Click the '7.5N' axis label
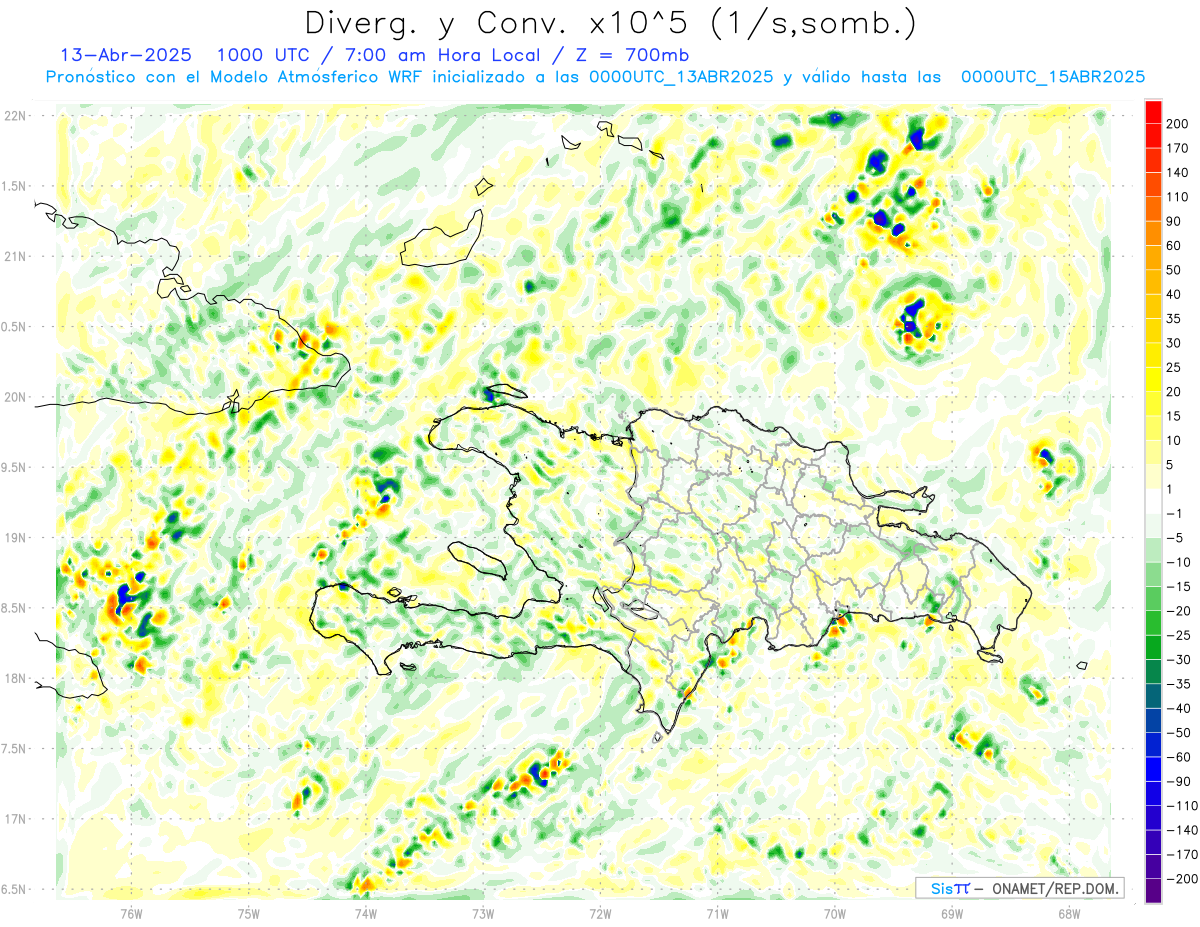This screenshot has height=927, width=1200. click(15, 749)
